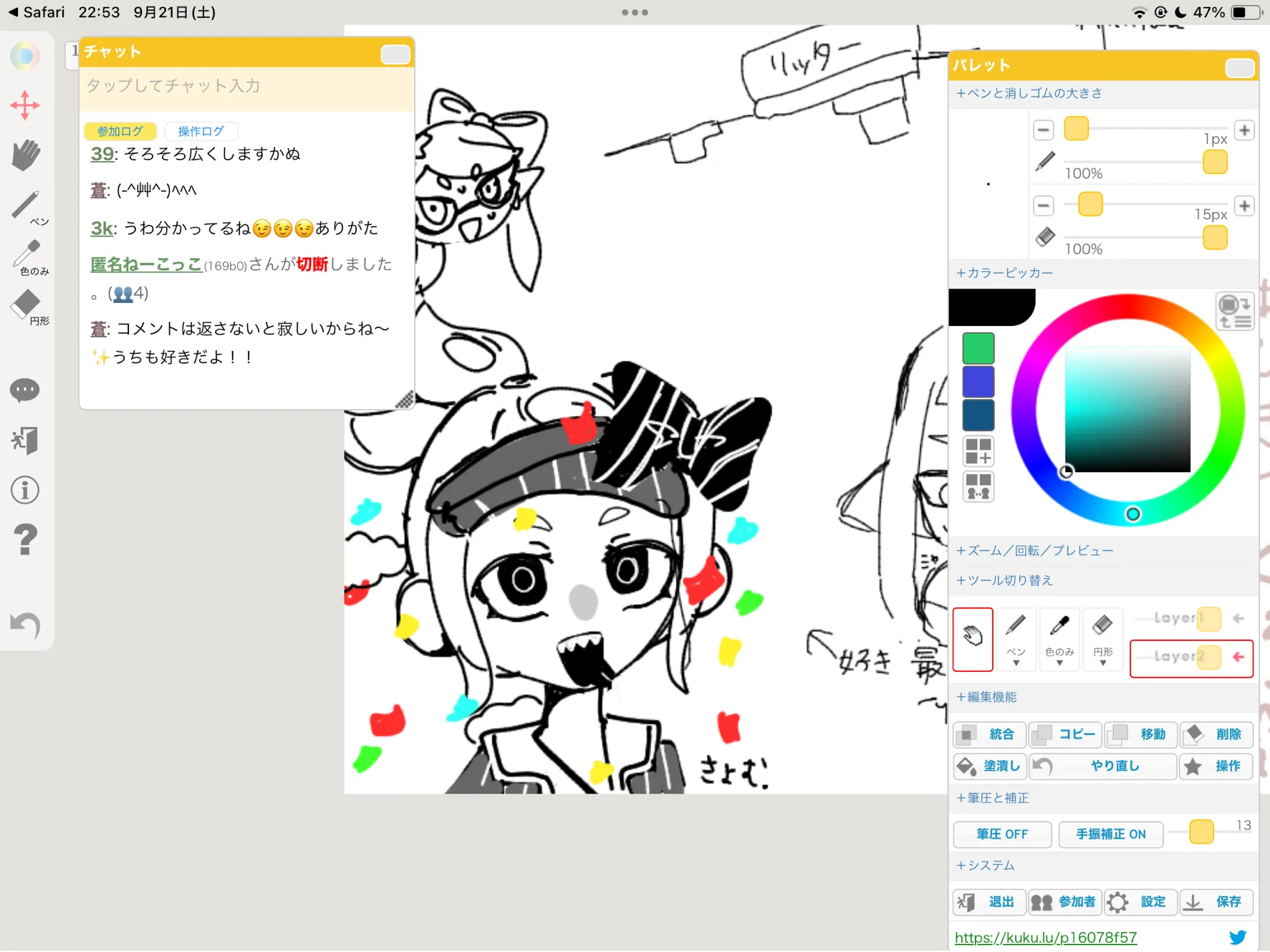Collapse the ツール切り替え section
1270x952 pixels.
click(x=1004, y=580)
